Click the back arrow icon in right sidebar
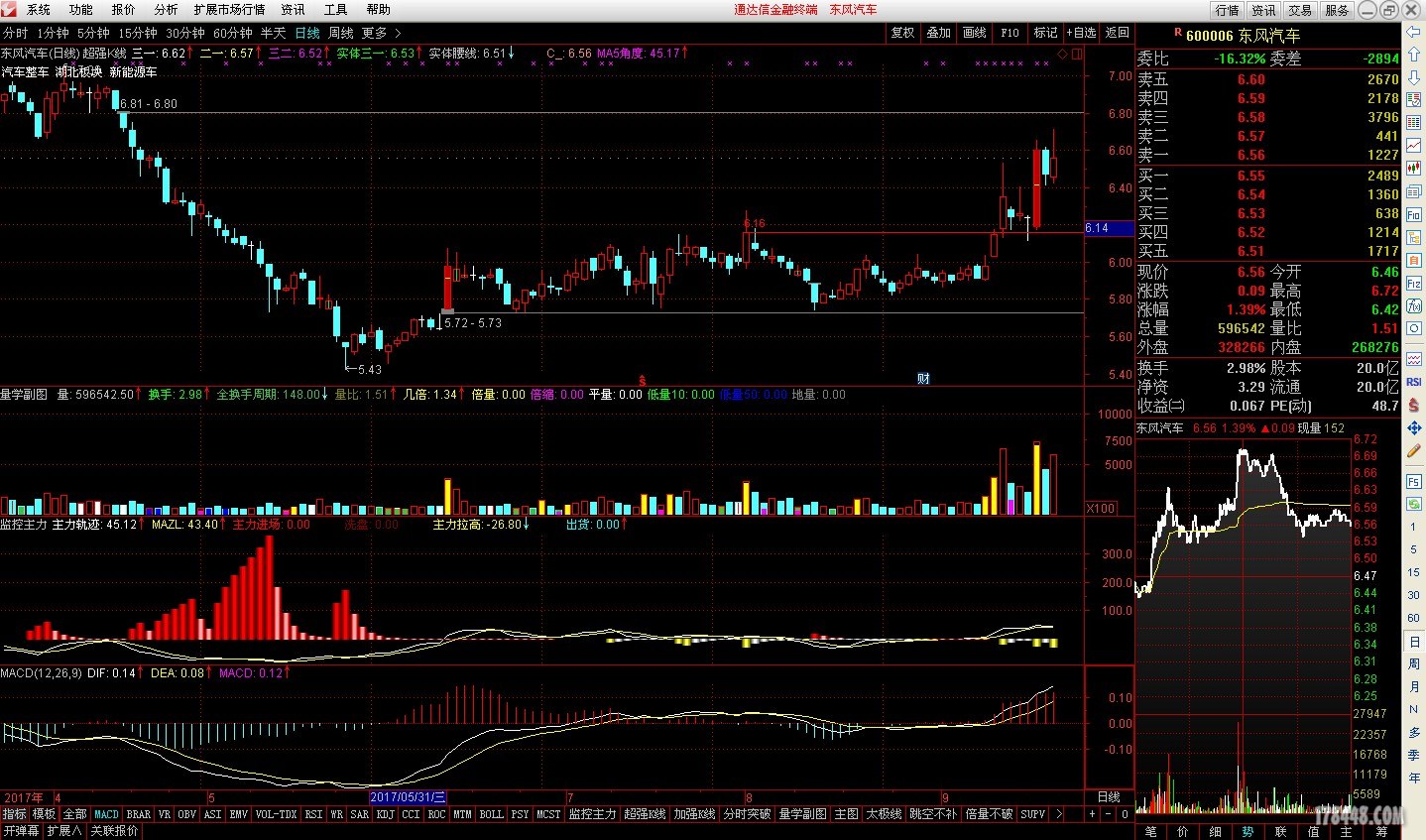This screenshot has width=1426, height=840. click(1414, 33)
